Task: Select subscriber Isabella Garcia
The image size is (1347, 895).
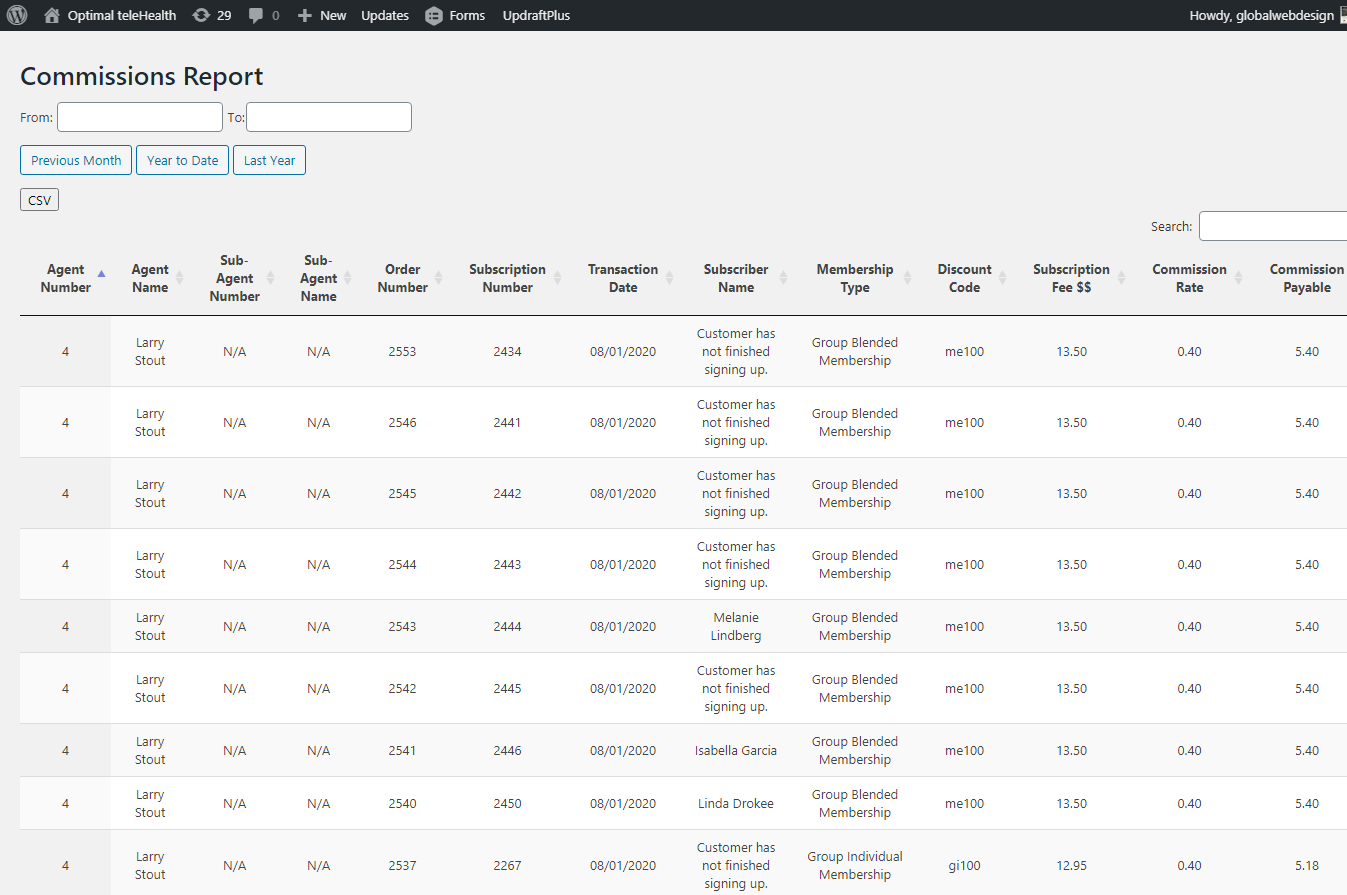Action: (736, 751)
